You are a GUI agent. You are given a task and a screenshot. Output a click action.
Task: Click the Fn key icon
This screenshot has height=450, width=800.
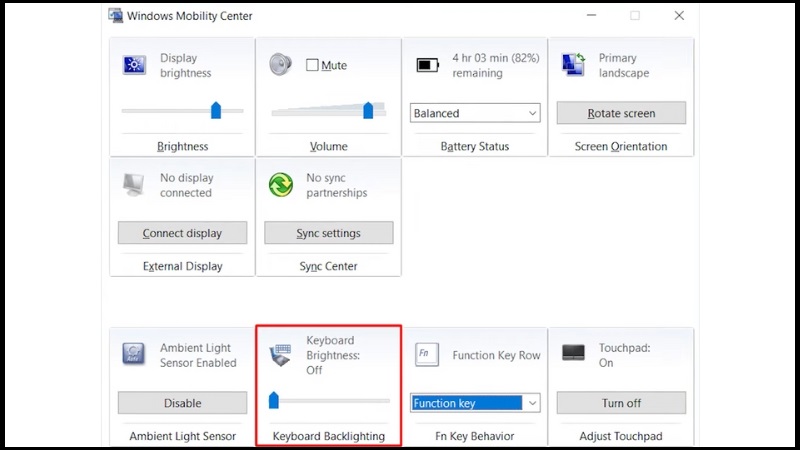[x=427, y=354]
